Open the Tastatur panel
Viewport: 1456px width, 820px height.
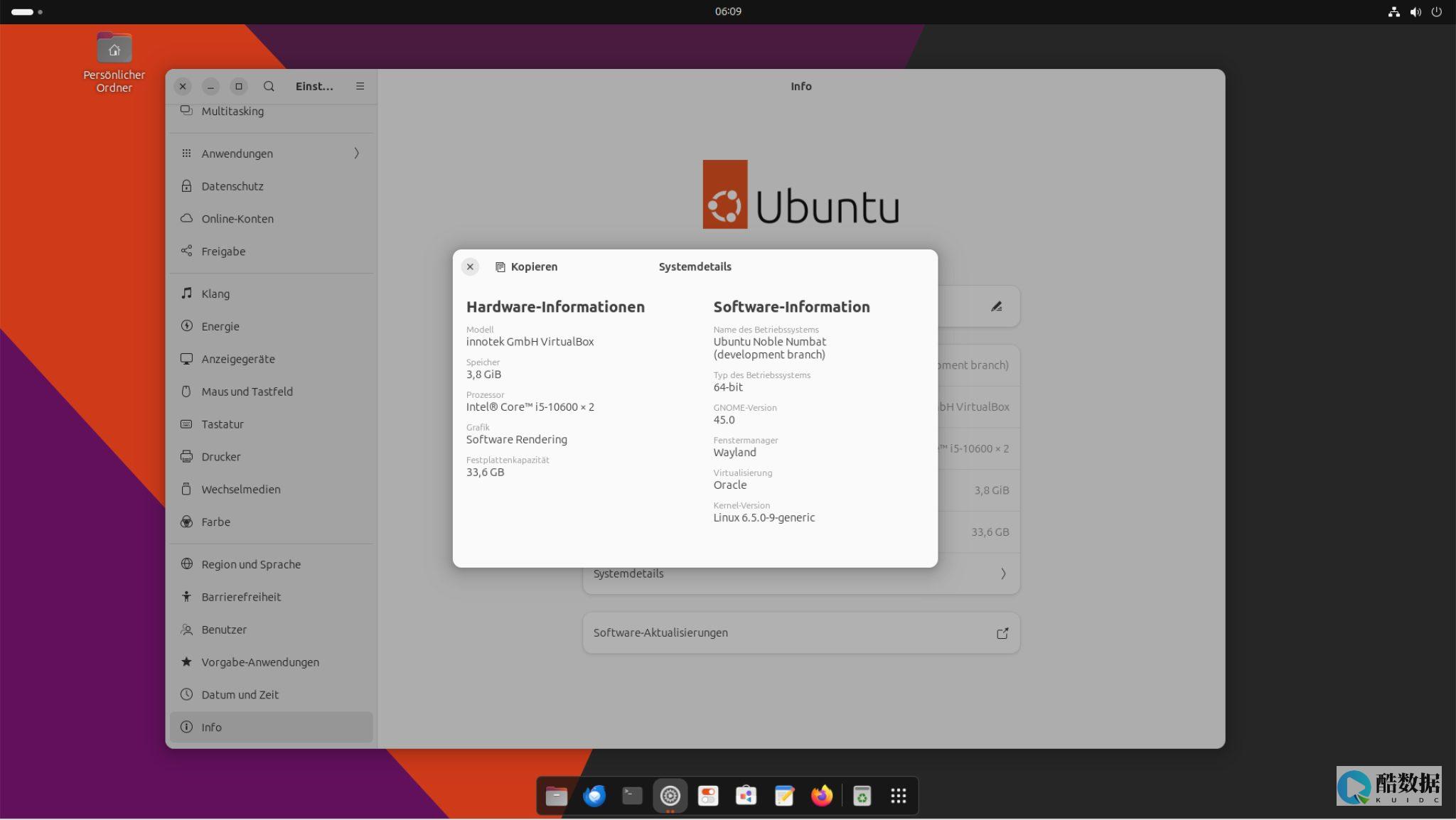click(x=271, y=424)
